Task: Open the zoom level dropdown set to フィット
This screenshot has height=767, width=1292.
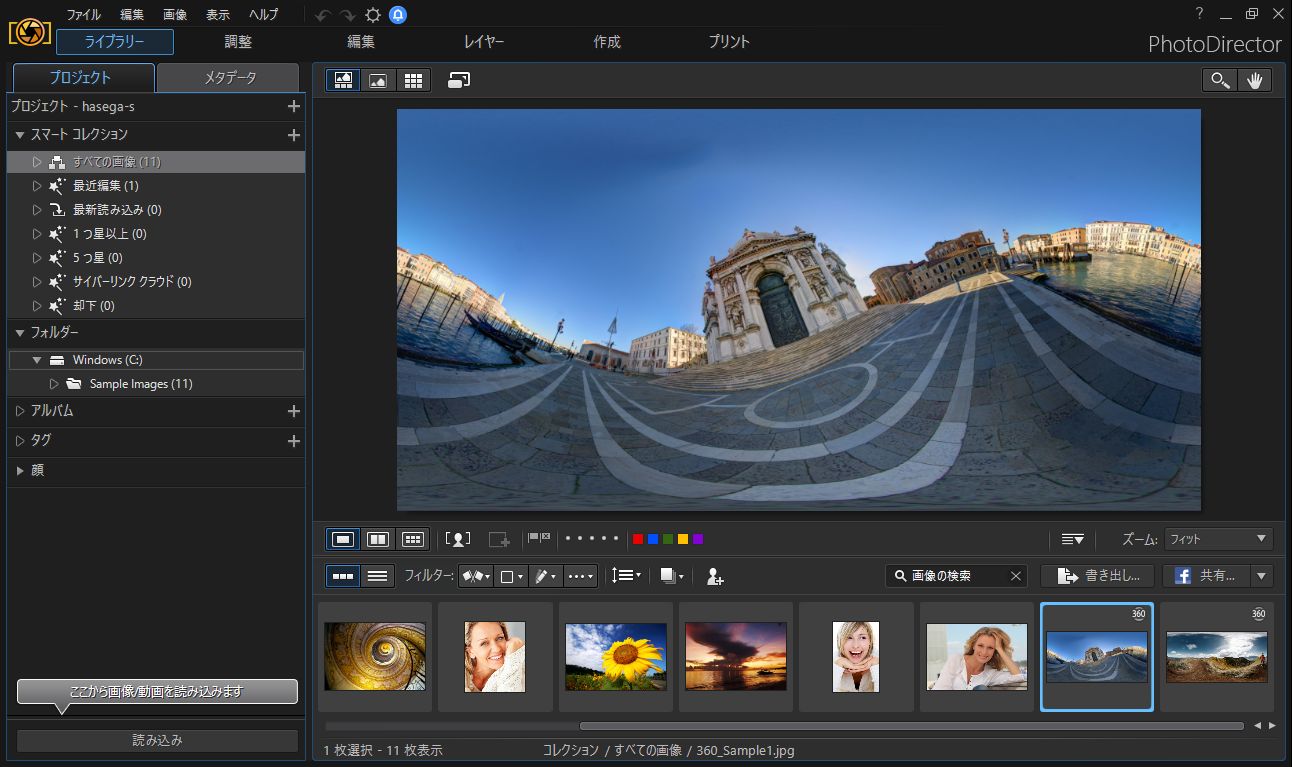Action: point(1217,539)
